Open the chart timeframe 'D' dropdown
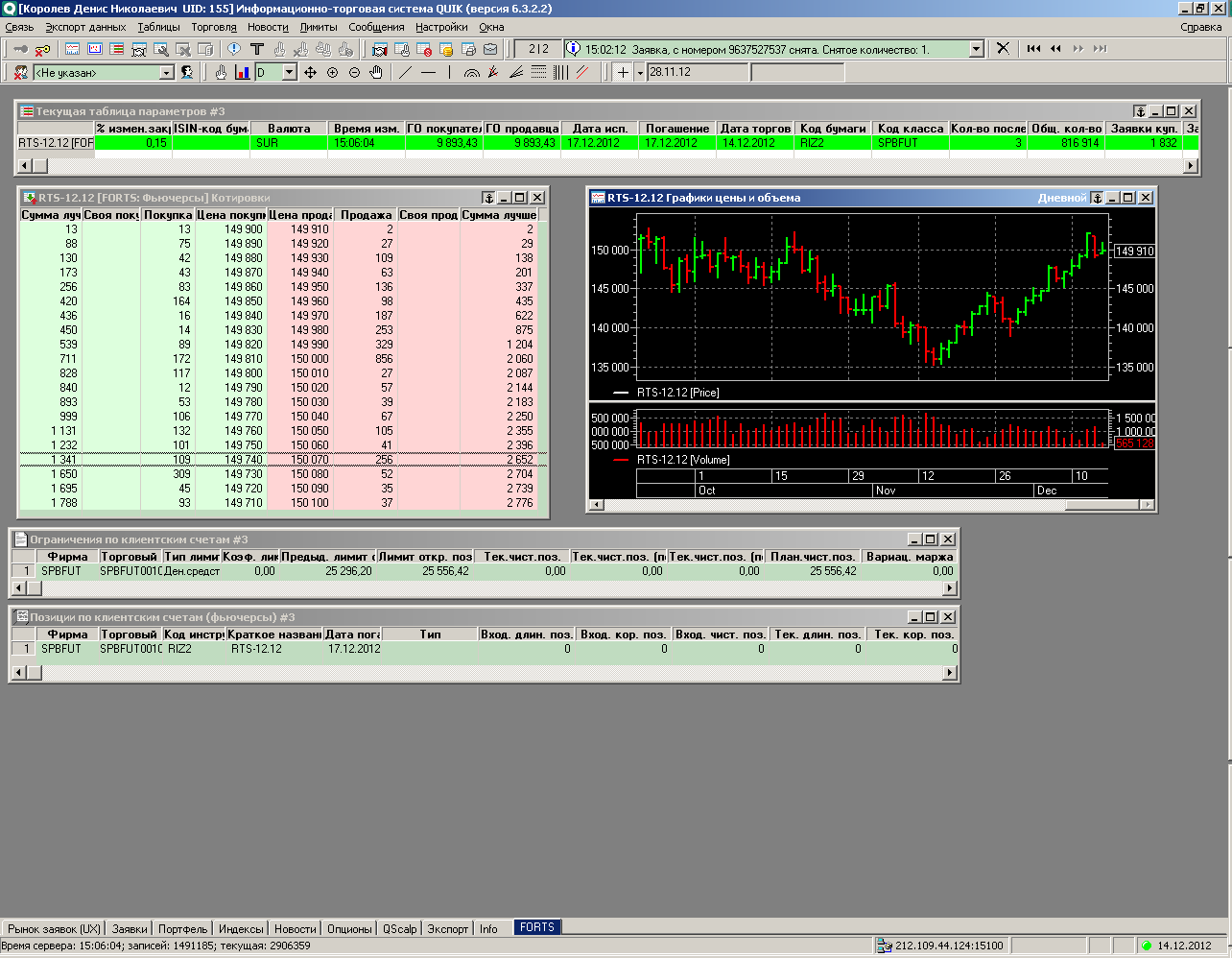Screen dimensions: 1232x958 point(289,73)
